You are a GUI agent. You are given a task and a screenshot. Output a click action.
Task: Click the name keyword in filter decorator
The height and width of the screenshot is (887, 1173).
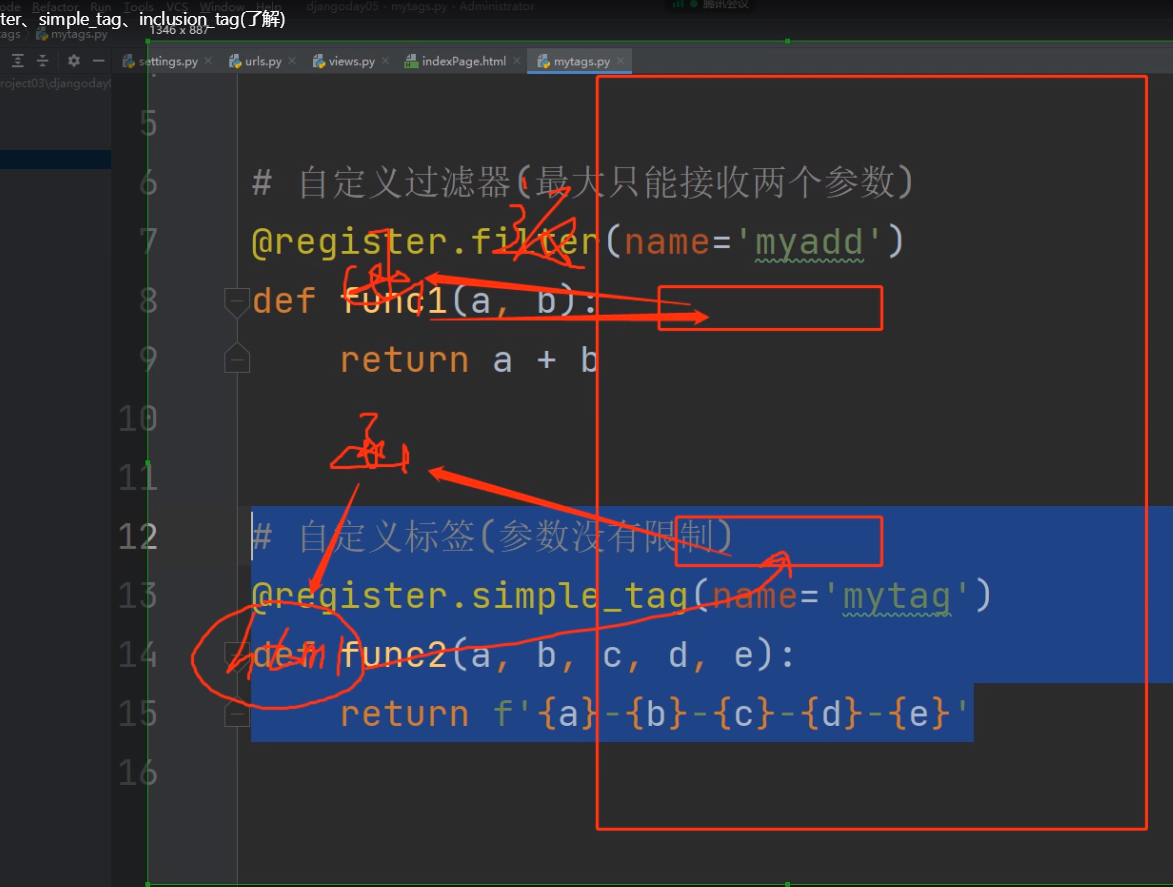(667, 242)
